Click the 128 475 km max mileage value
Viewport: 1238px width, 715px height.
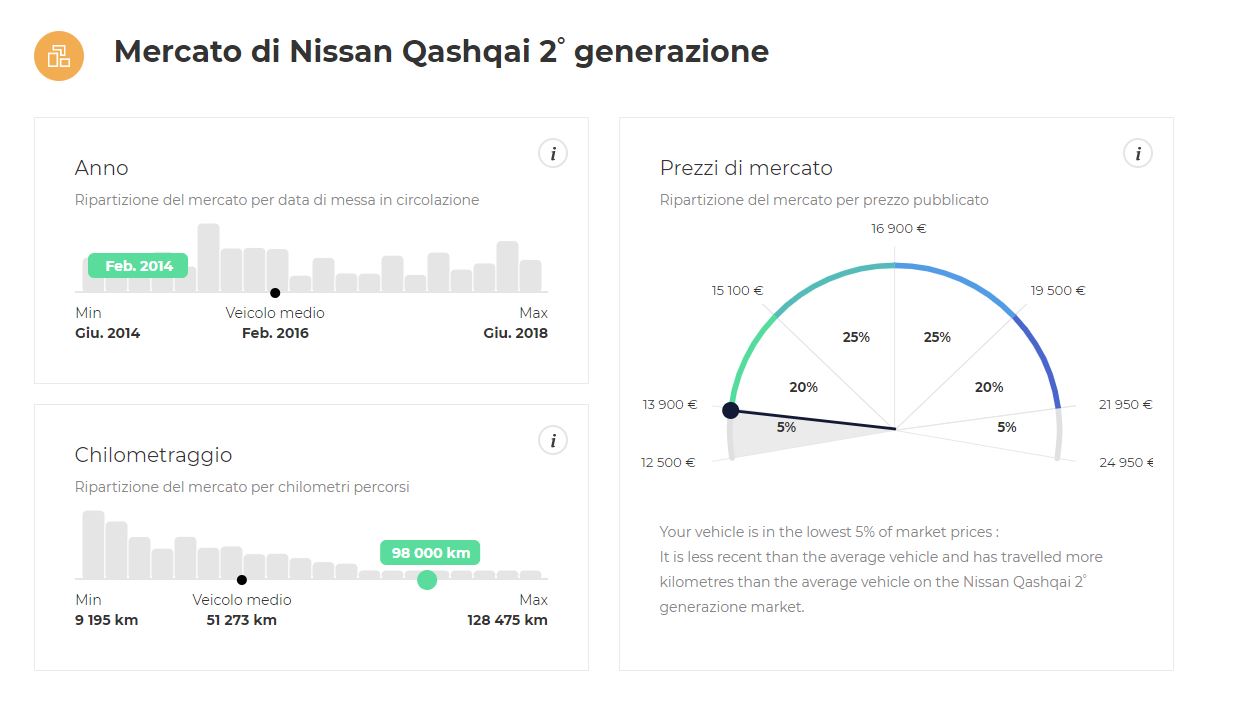508,620
